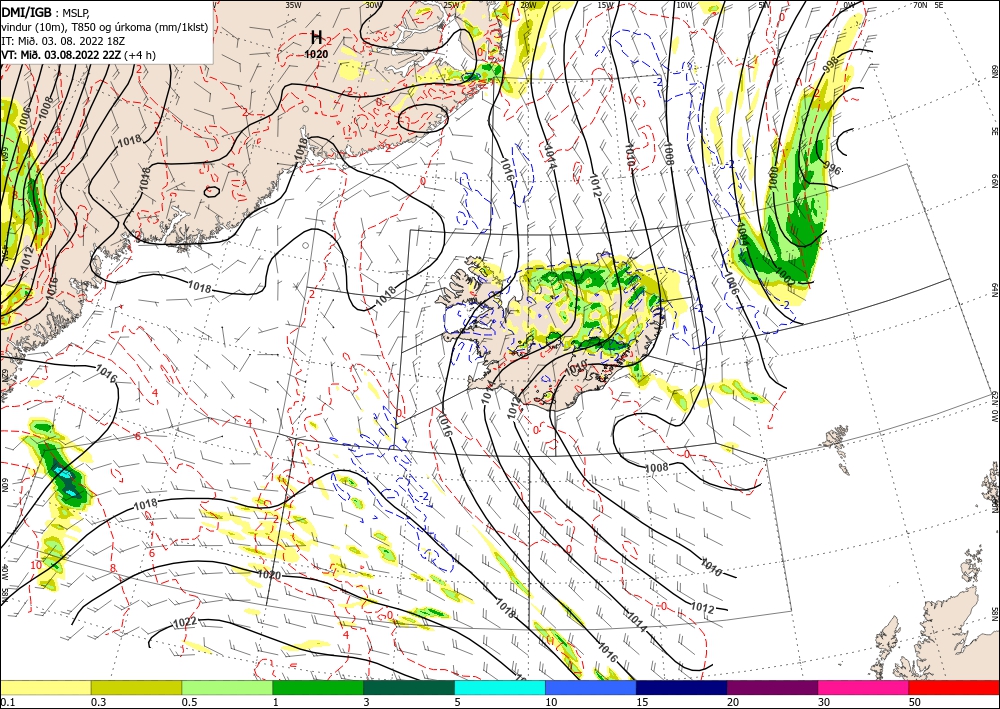The height and width of the screenshot is (709, 1000).
Task: Click the 30W longitude label
Action: [373, 4]
